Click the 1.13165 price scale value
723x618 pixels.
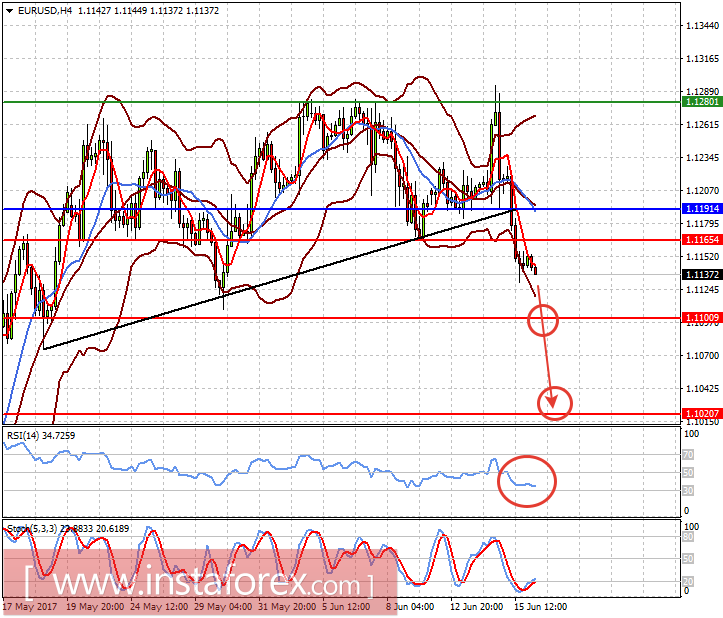tap(702, 59)
